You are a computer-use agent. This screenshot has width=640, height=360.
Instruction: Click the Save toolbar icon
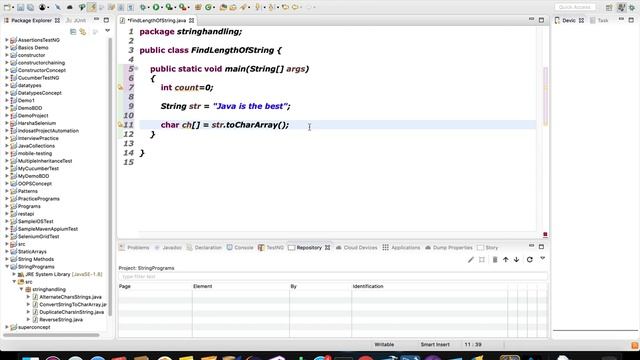(20, 7)
